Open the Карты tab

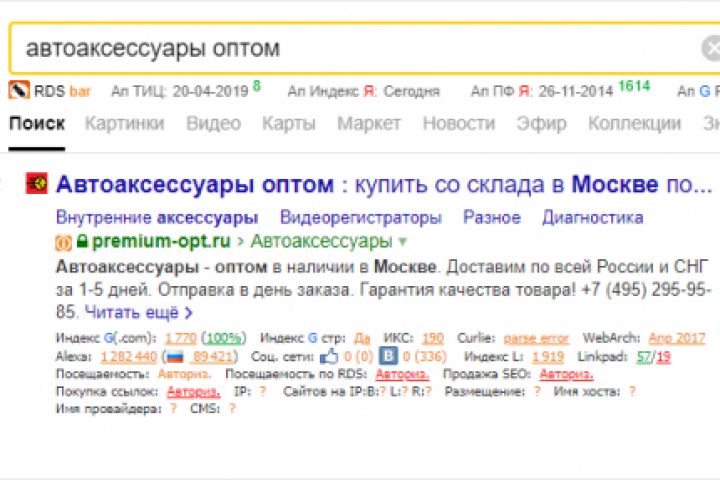click(x=289, y=124)
